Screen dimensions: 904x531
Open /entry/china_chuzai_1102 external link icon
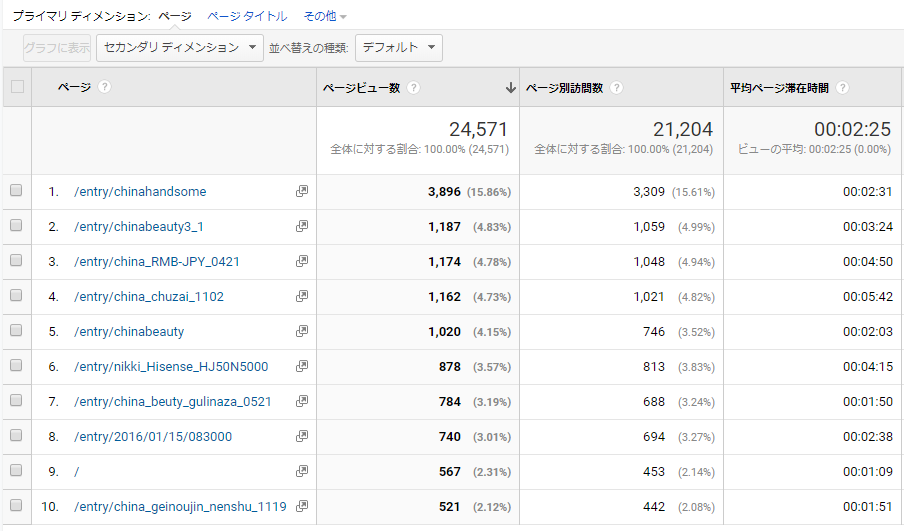tap(302, 296)
